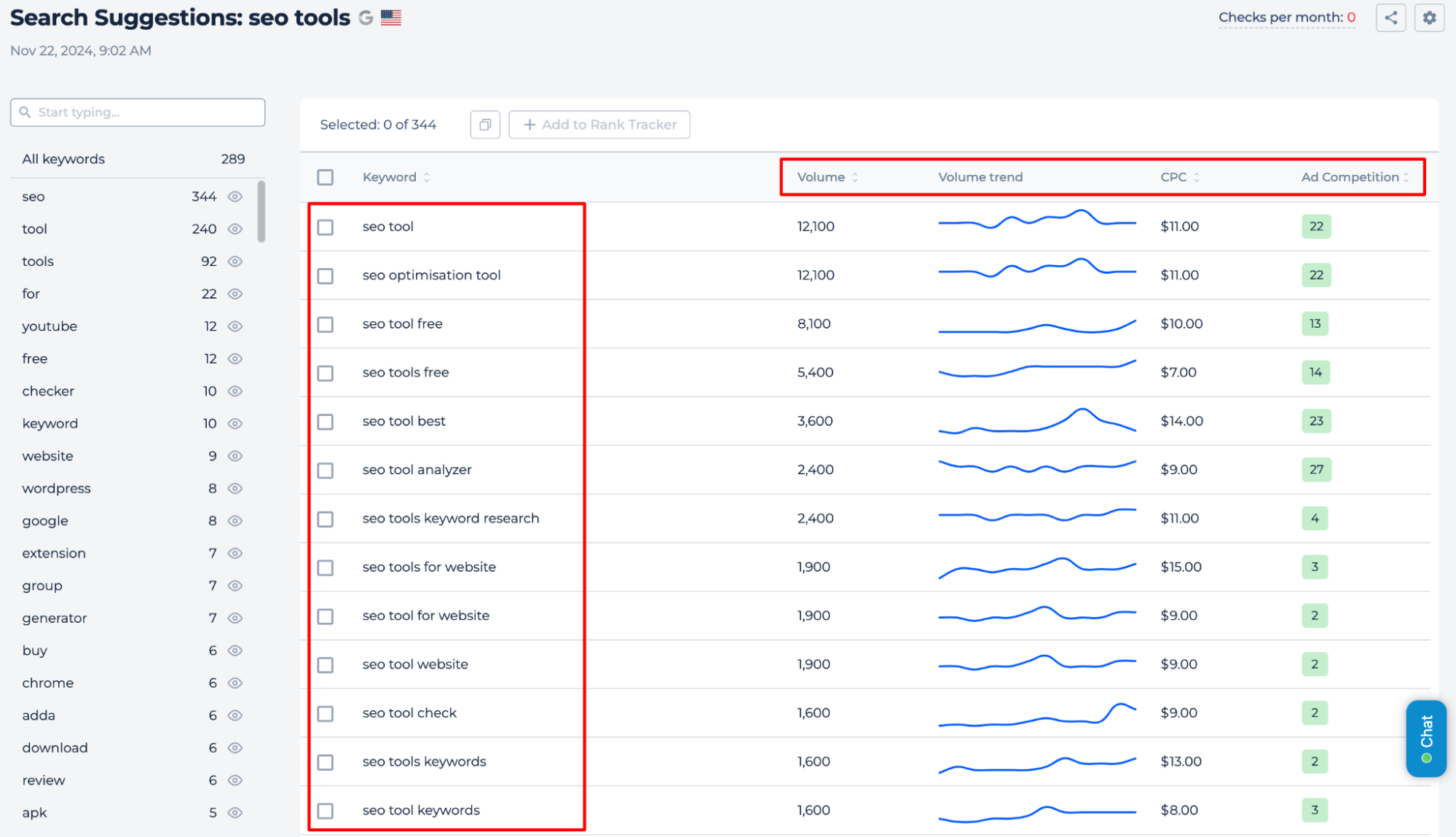1456x837 pixels.
Task: Check the 'seo tool analyzer' checkbox
Action: 326,471
